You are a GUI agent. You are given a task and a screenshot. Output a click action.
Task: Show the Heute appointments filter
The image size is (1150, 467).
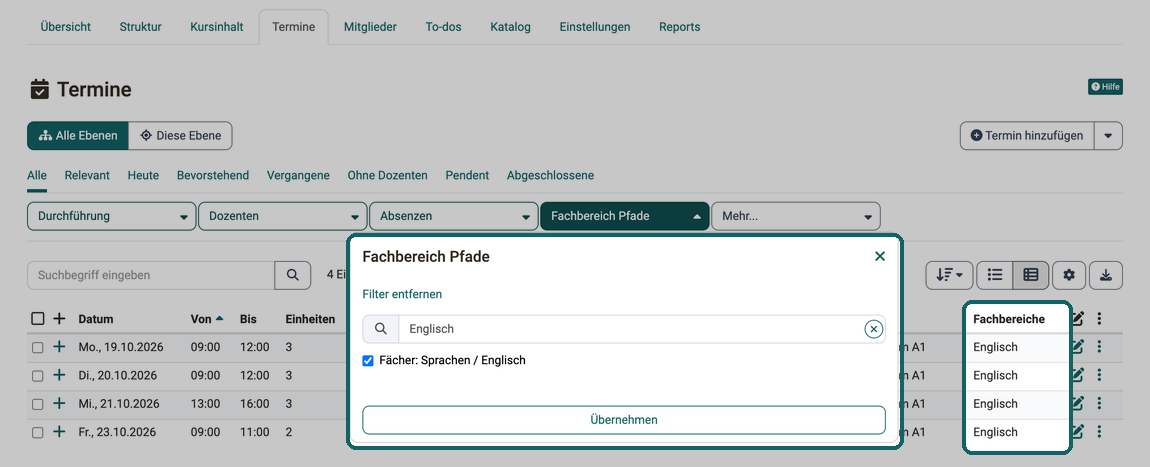pyautogui.click(x=143, y=176)
